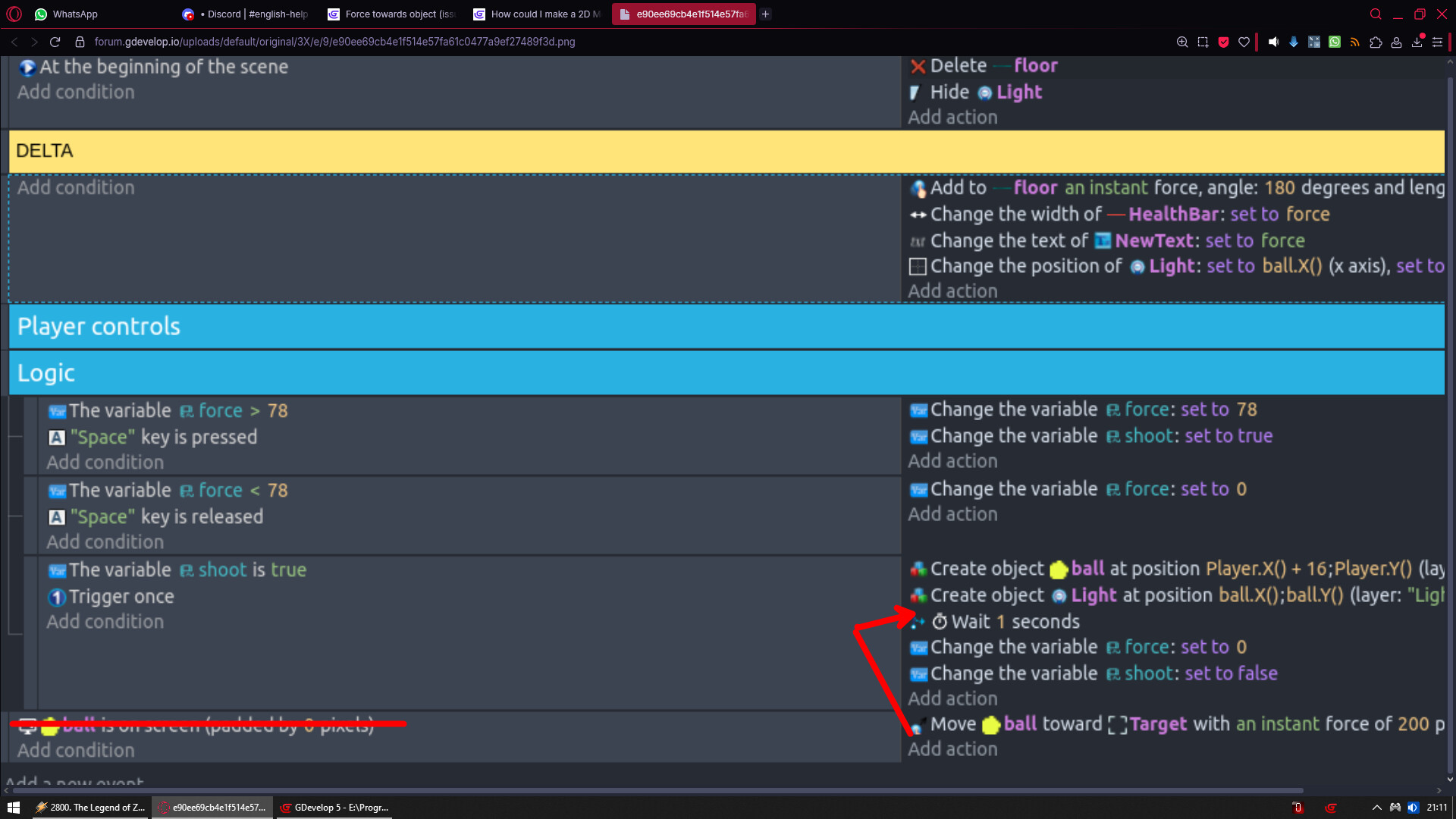Image resolution: width=1456 pixels, height=819 pixels.
Task: Open the Opera menu logo
Action: [x=14, y=14]
